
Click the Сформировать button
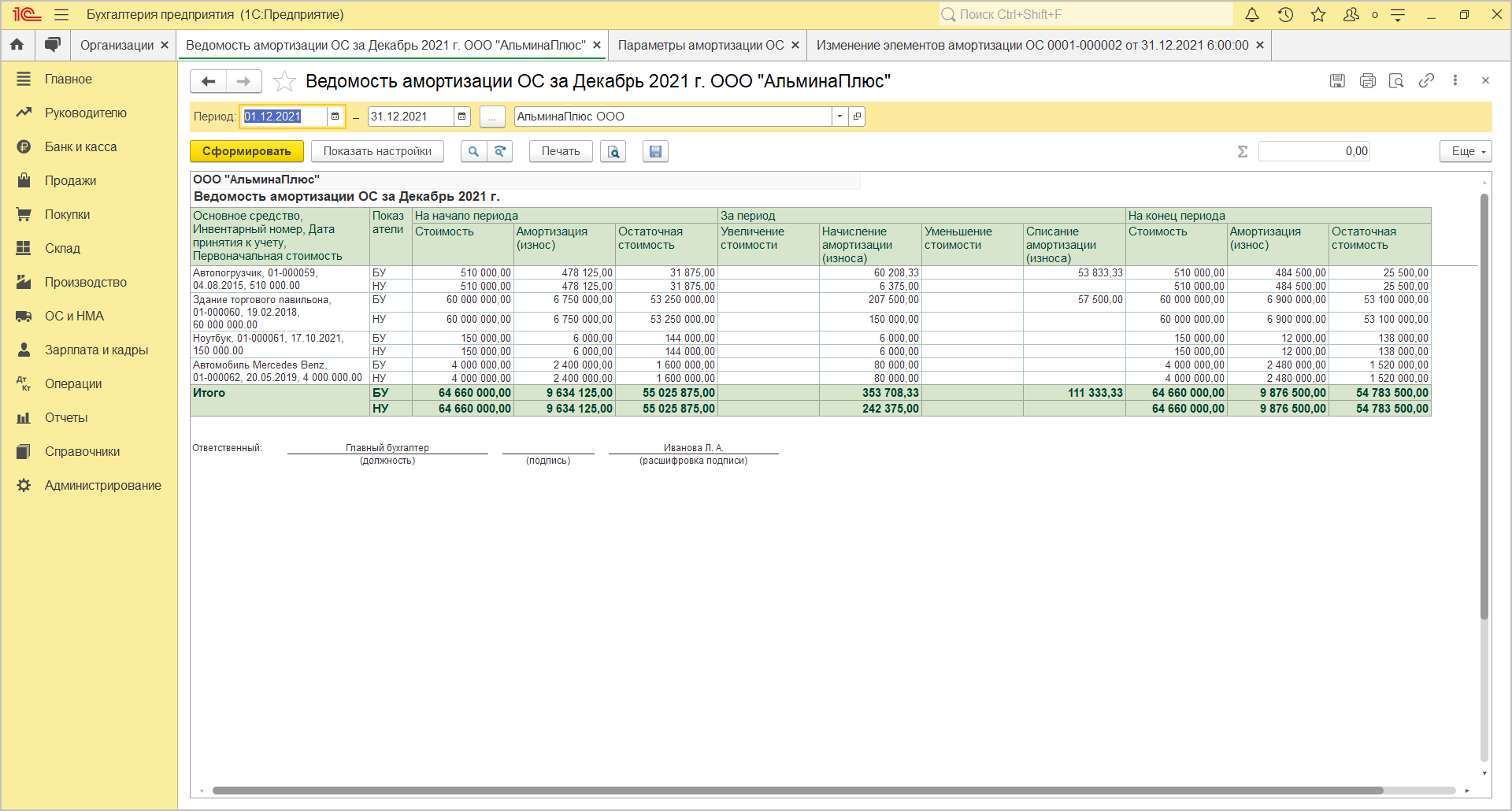click(x=246, y=151)
